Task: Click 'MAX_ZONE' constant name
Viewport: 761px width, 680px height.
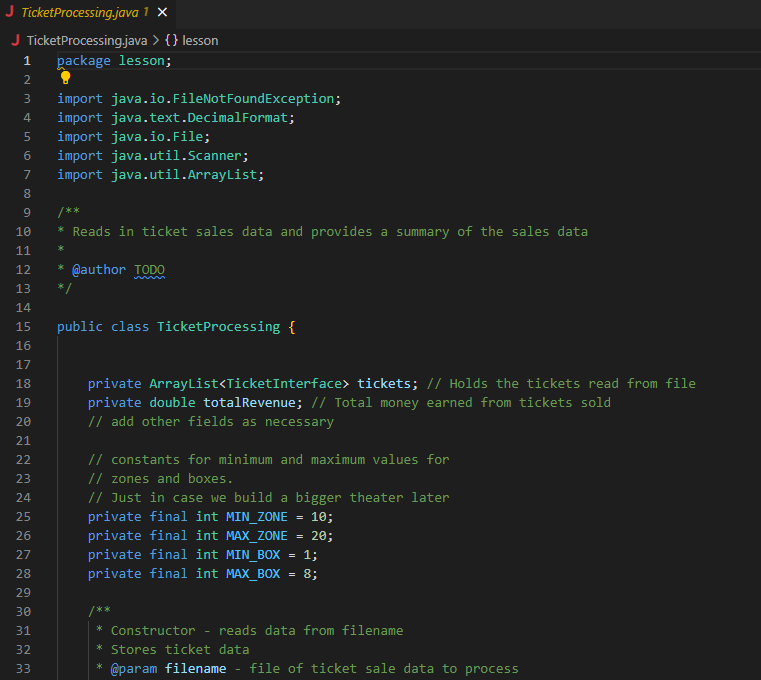Action: (x=257, y=535)
